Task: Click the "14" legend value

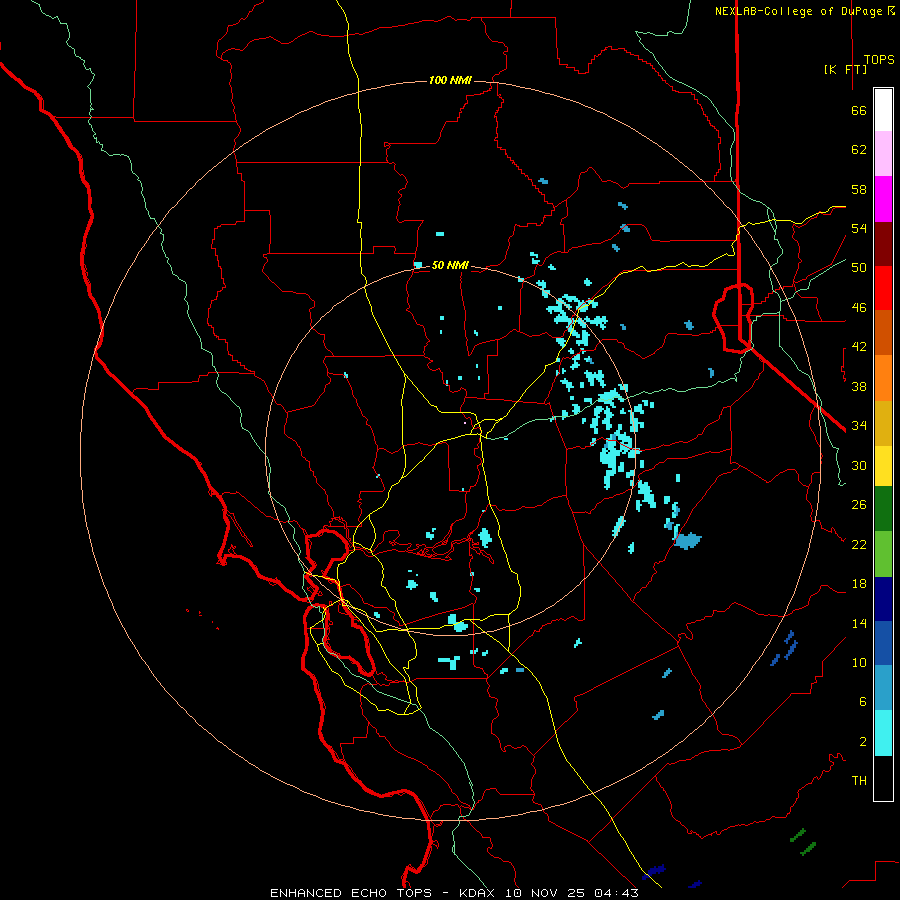Action: [x=859, y=623]
